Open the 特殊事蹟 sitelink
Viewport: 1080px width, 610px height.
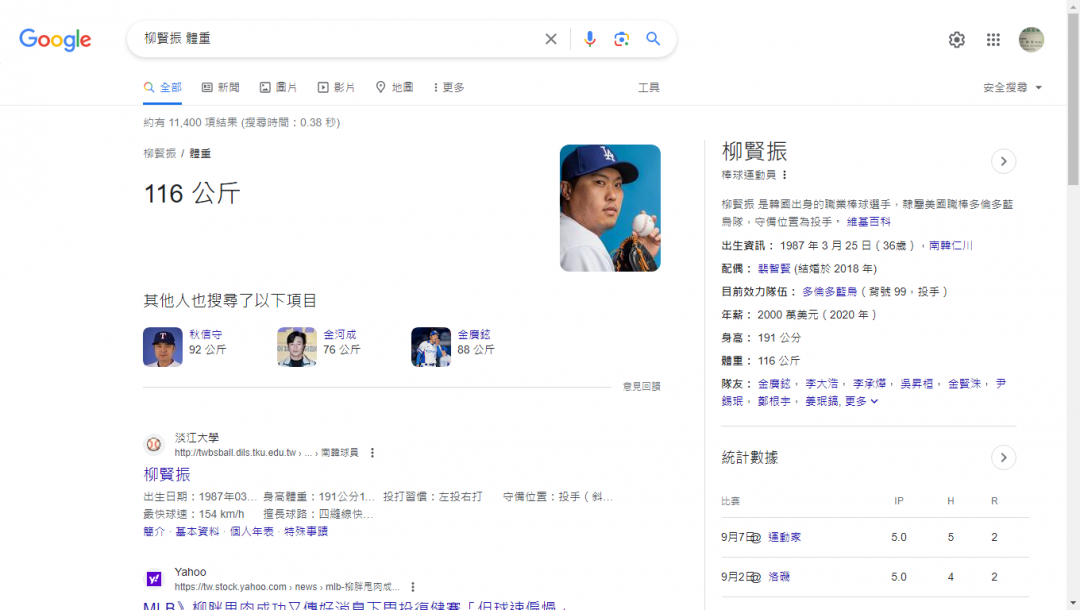click(x=307, y=532)
